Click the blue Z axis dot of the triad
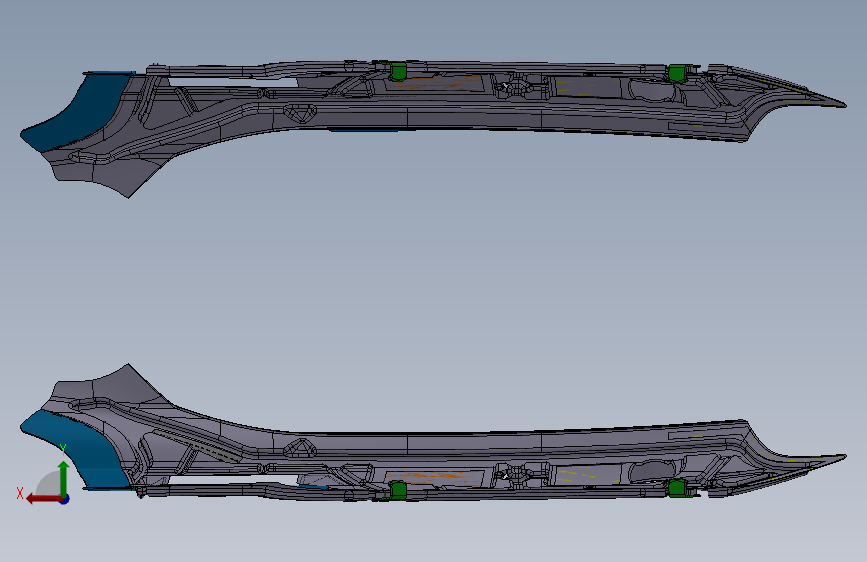Viewport: 867px width, 562px height. (x=65, y=499)
